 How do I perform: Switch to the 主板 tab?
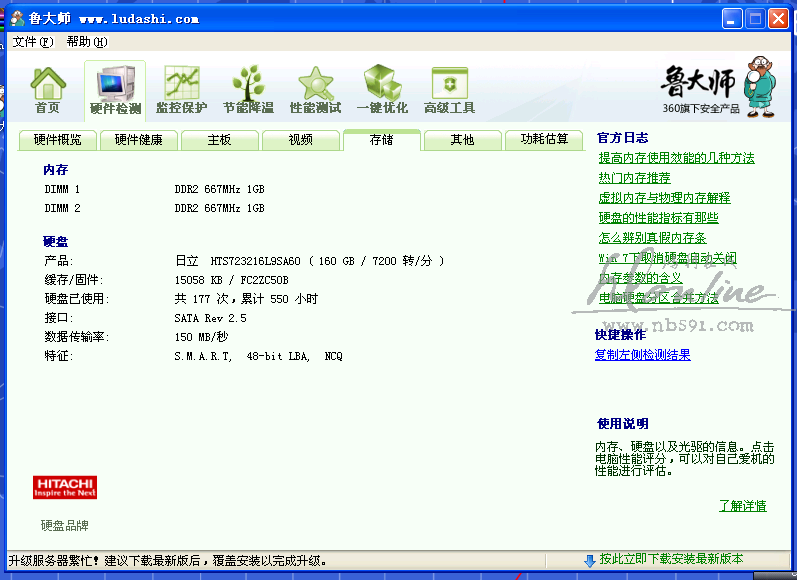(x=220, y=140)
